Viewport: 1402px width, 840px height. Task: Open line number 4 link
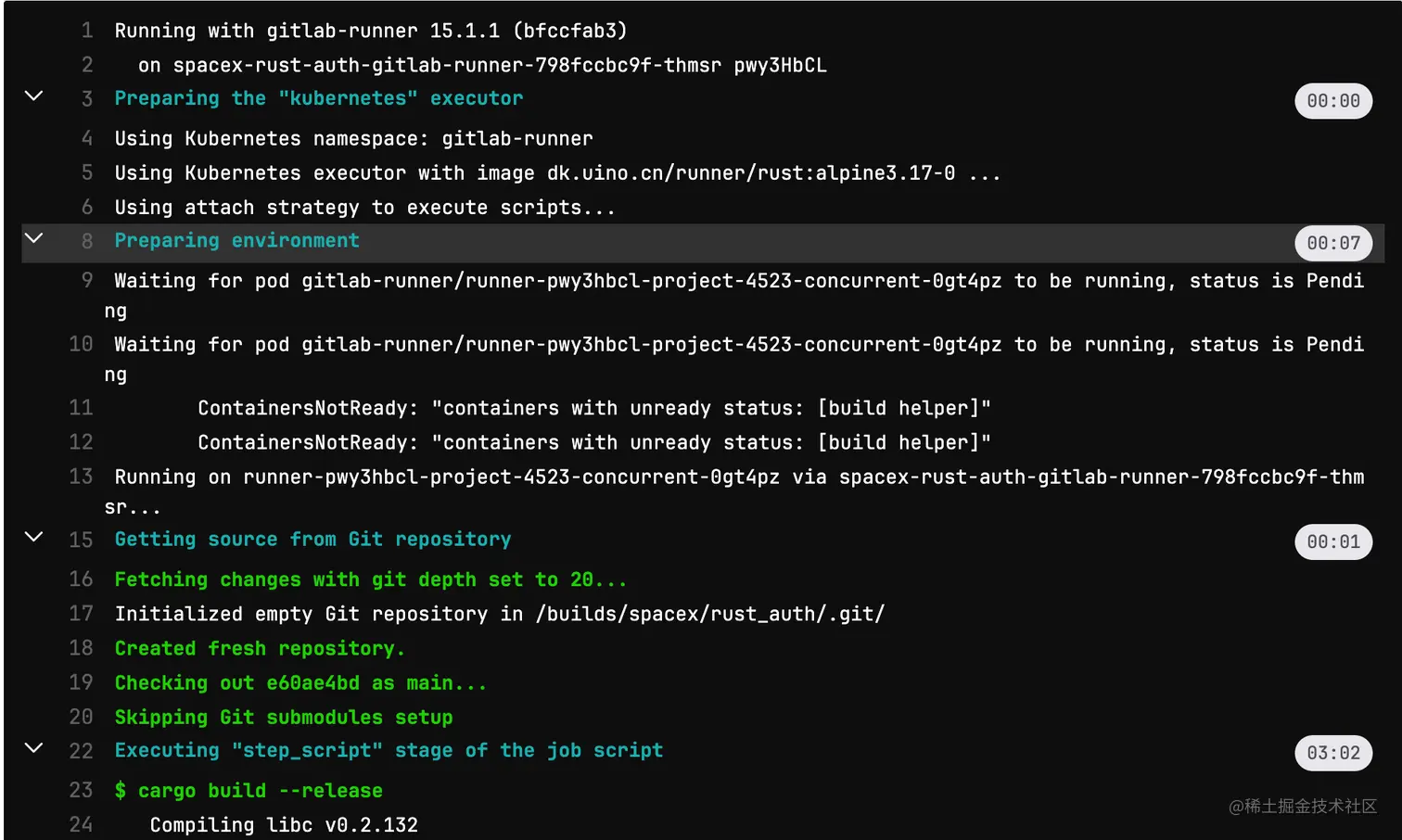pos(87,138)
